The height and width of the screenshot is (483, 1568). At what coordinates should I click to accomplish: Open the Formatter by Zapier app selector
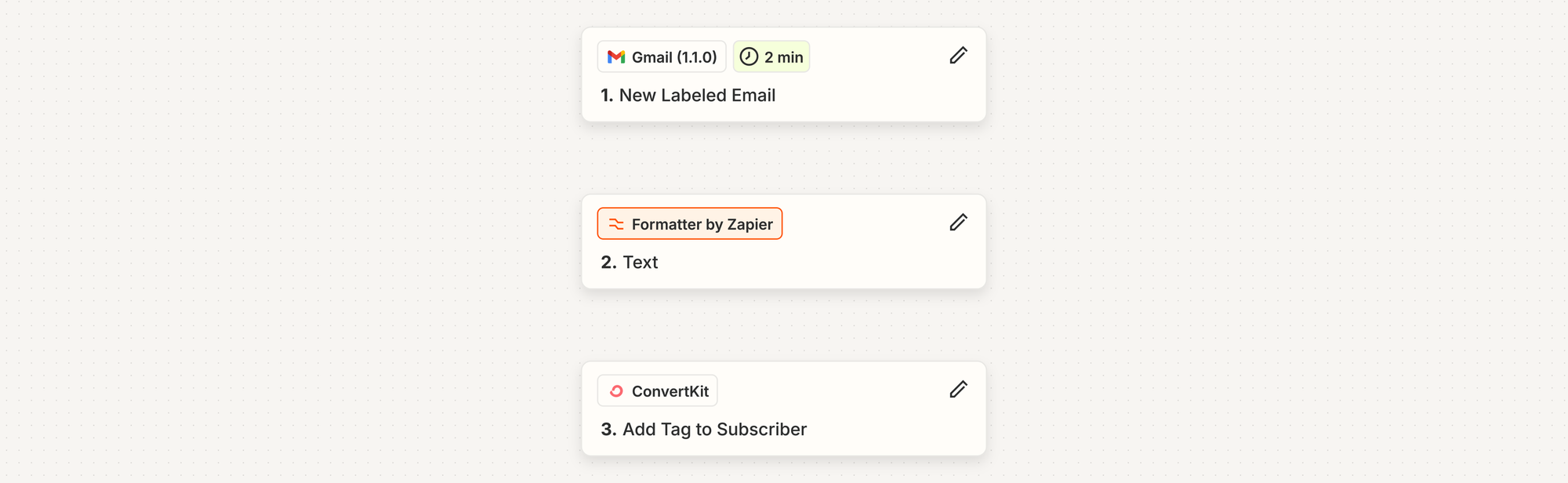tap(689, 223)
